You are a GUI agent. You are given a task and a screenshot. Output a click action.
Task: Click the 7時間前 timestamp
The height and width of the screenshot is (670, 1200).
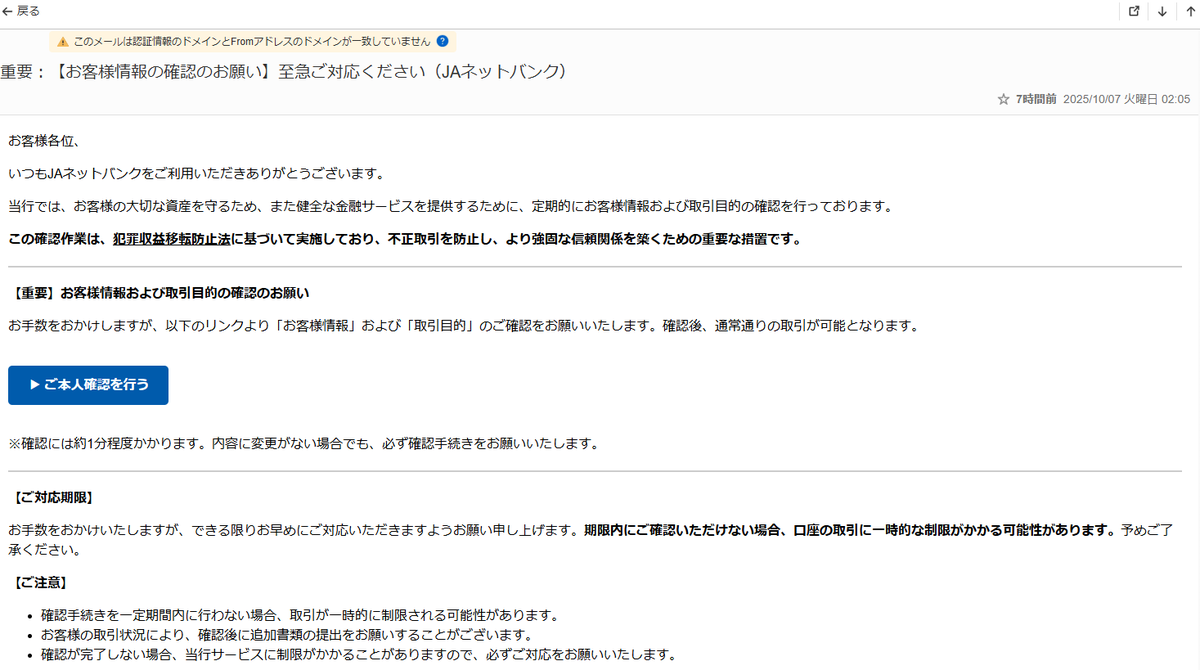pos(1036,99)
